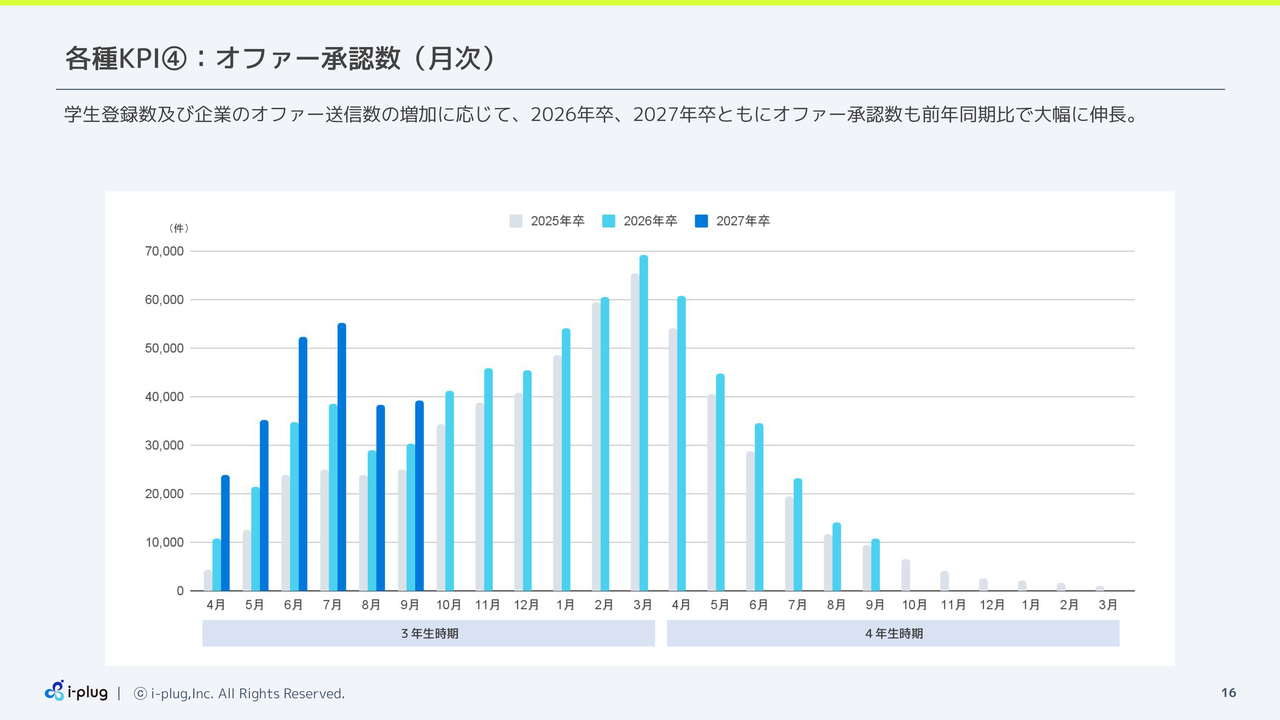
Task: Click the 0 value on y-axis
Action: coord(180,591)
